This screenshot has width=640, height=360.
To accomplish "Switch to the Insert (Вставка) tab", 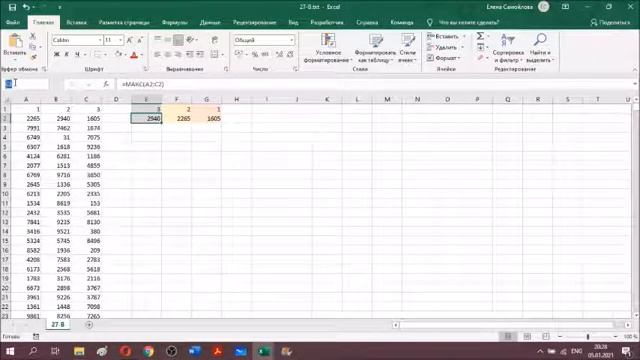I will tap(77, 22).
